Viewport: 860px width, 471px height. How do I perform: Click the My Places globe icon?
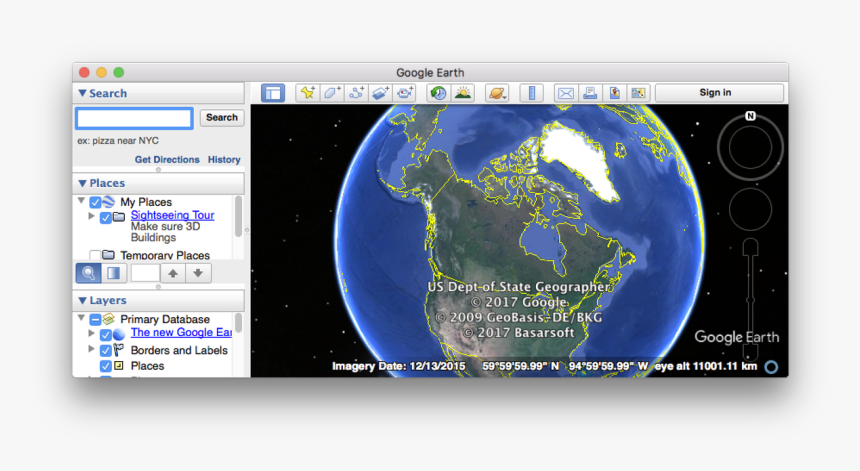(x=109, y=202)
